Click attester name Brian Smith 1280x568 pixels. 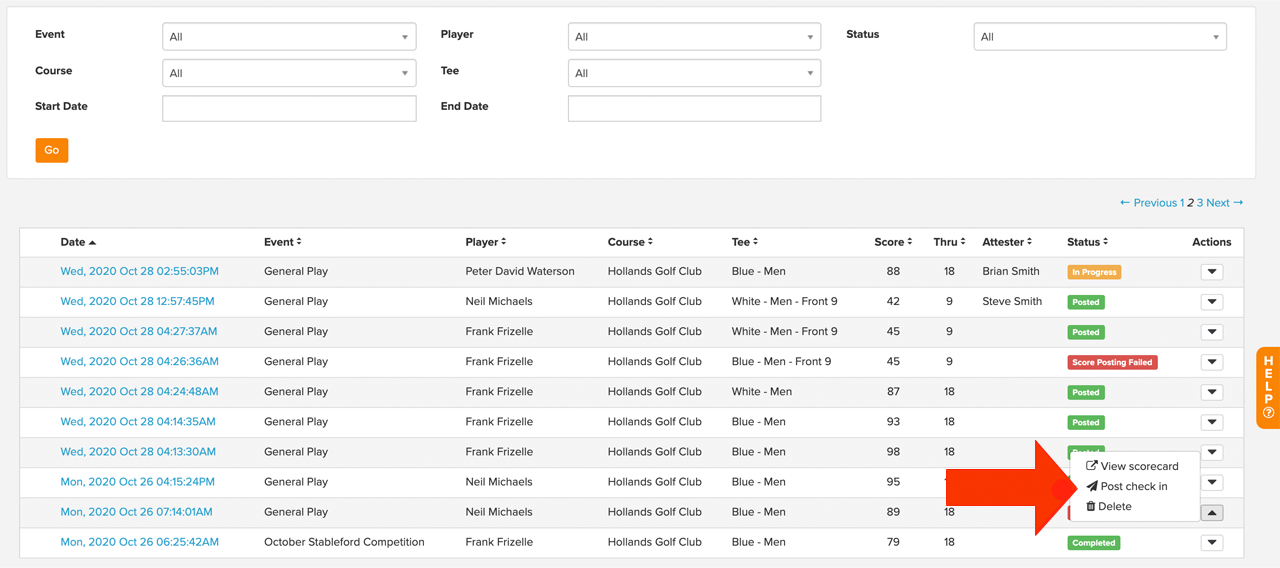pyautogui.click(x=1011, y=271)
